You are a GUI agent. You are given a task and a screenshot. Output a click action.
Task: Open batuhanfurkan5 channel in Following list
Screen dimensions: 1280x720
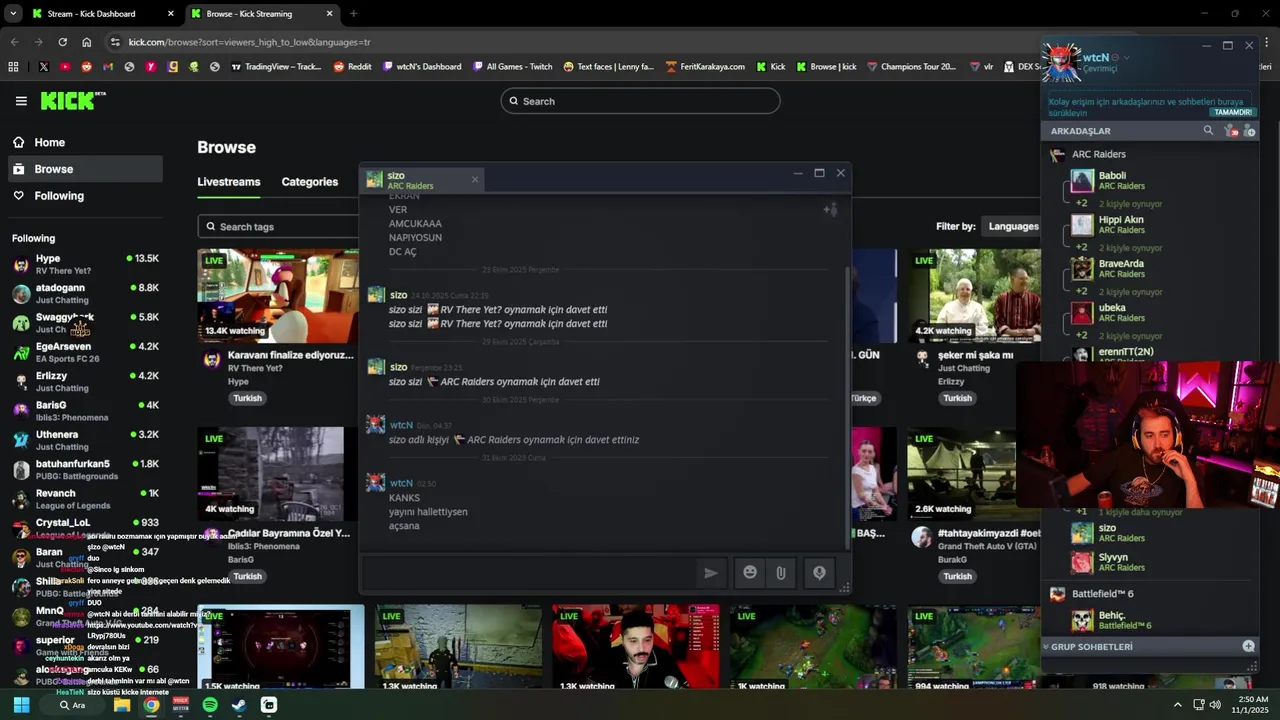[85, 469]
